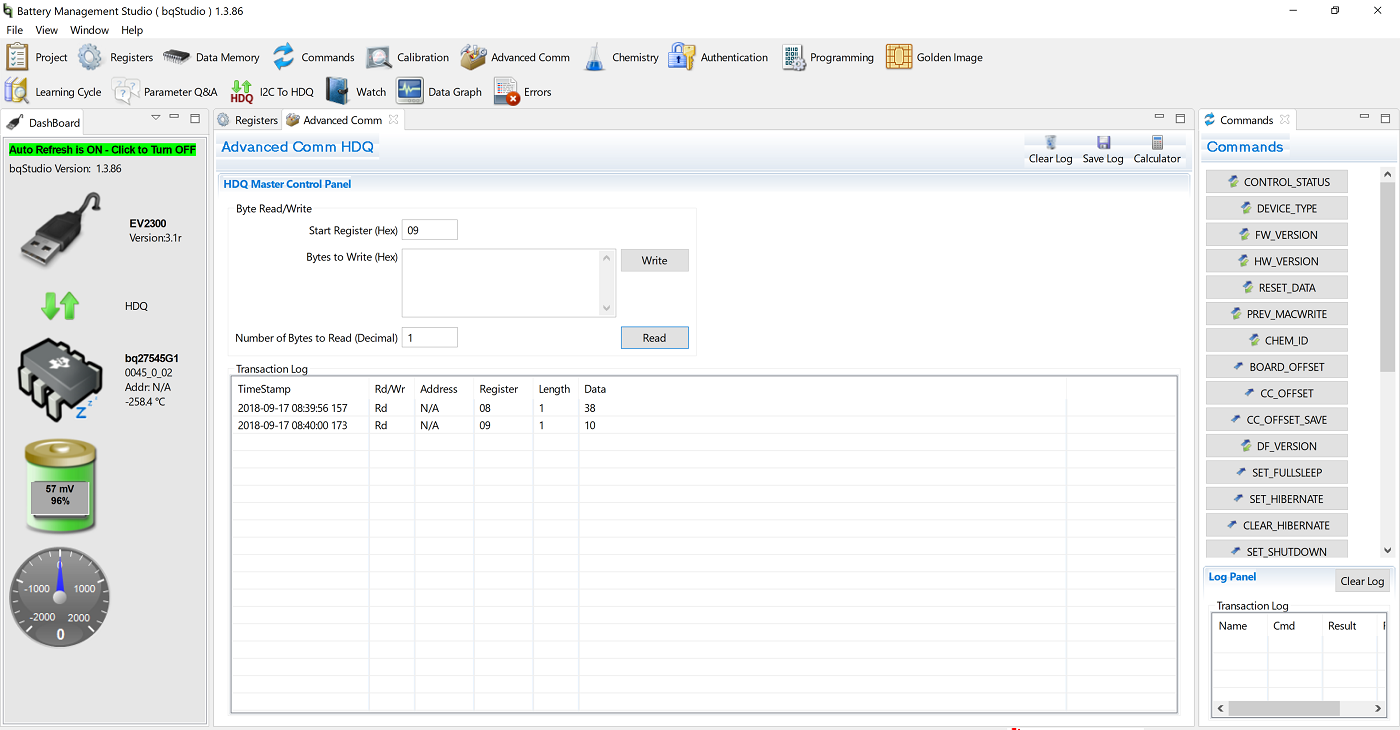Click the current gauge dial
1400x730 pixels.
coord(60,597)
